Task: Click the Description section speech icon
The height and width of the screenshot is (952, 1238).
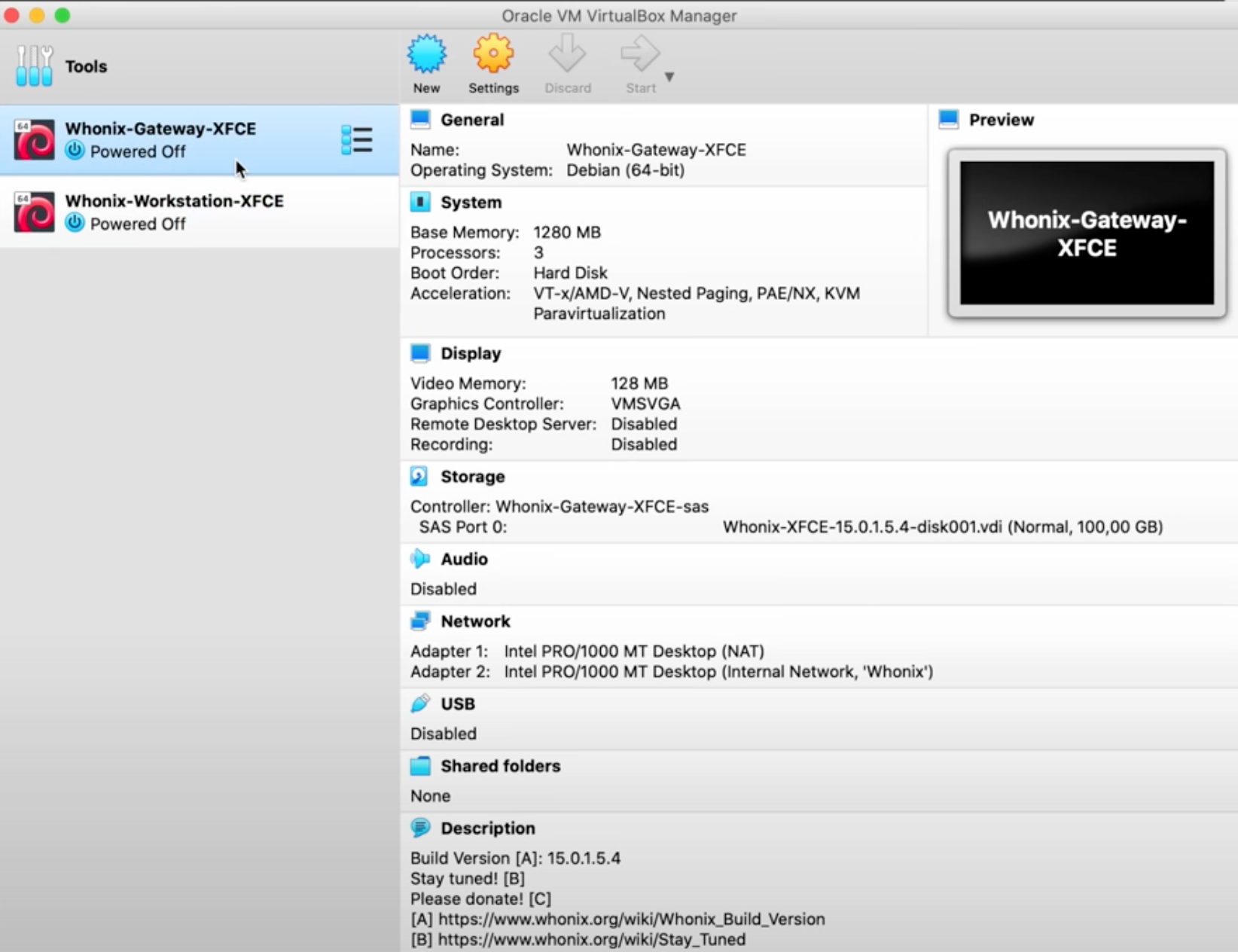Action: point(420,828)
